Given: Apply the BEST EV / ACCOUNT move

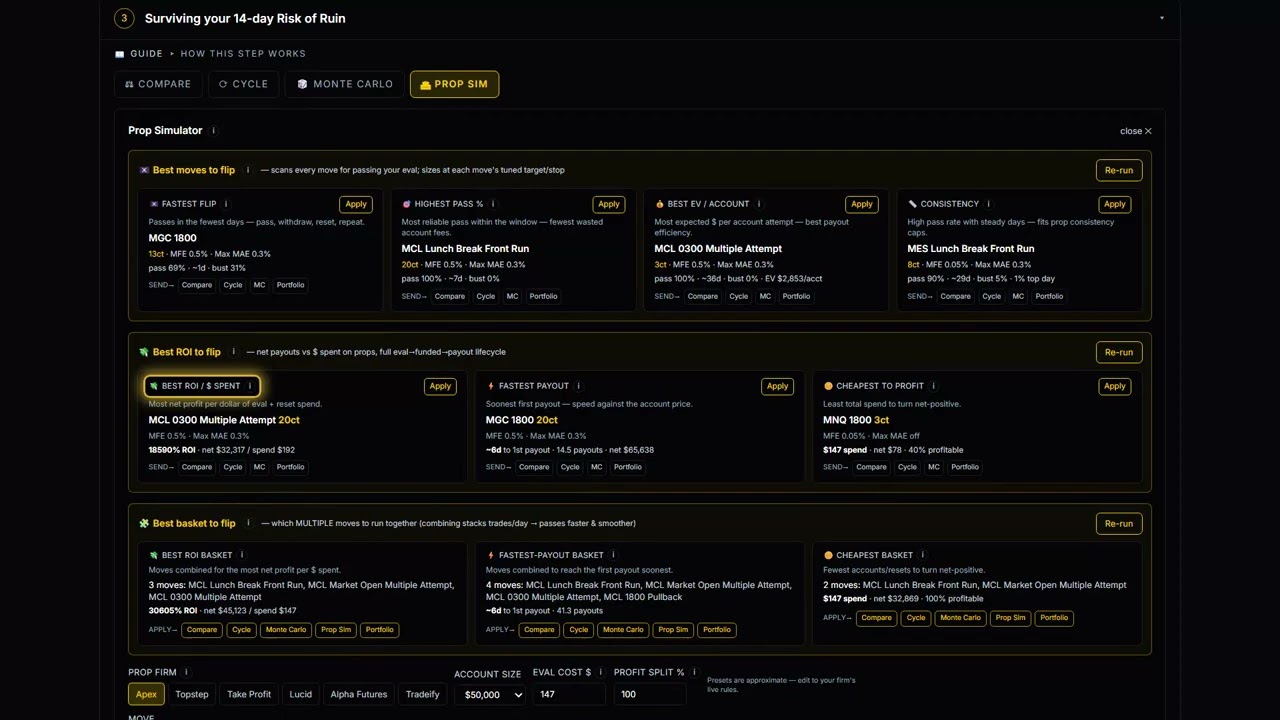Looking at the screenshot, I should (862, 204).
